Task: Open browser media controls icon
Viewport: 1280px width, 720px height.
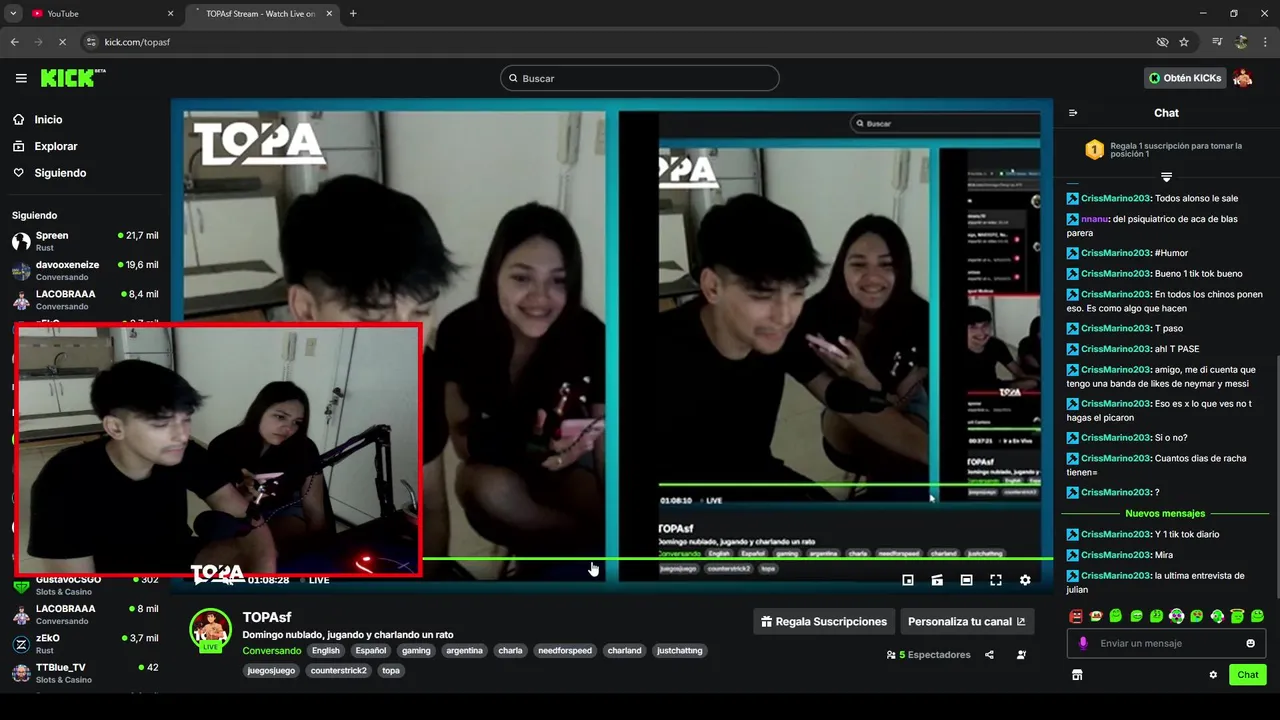Action: click(1217, 42)
